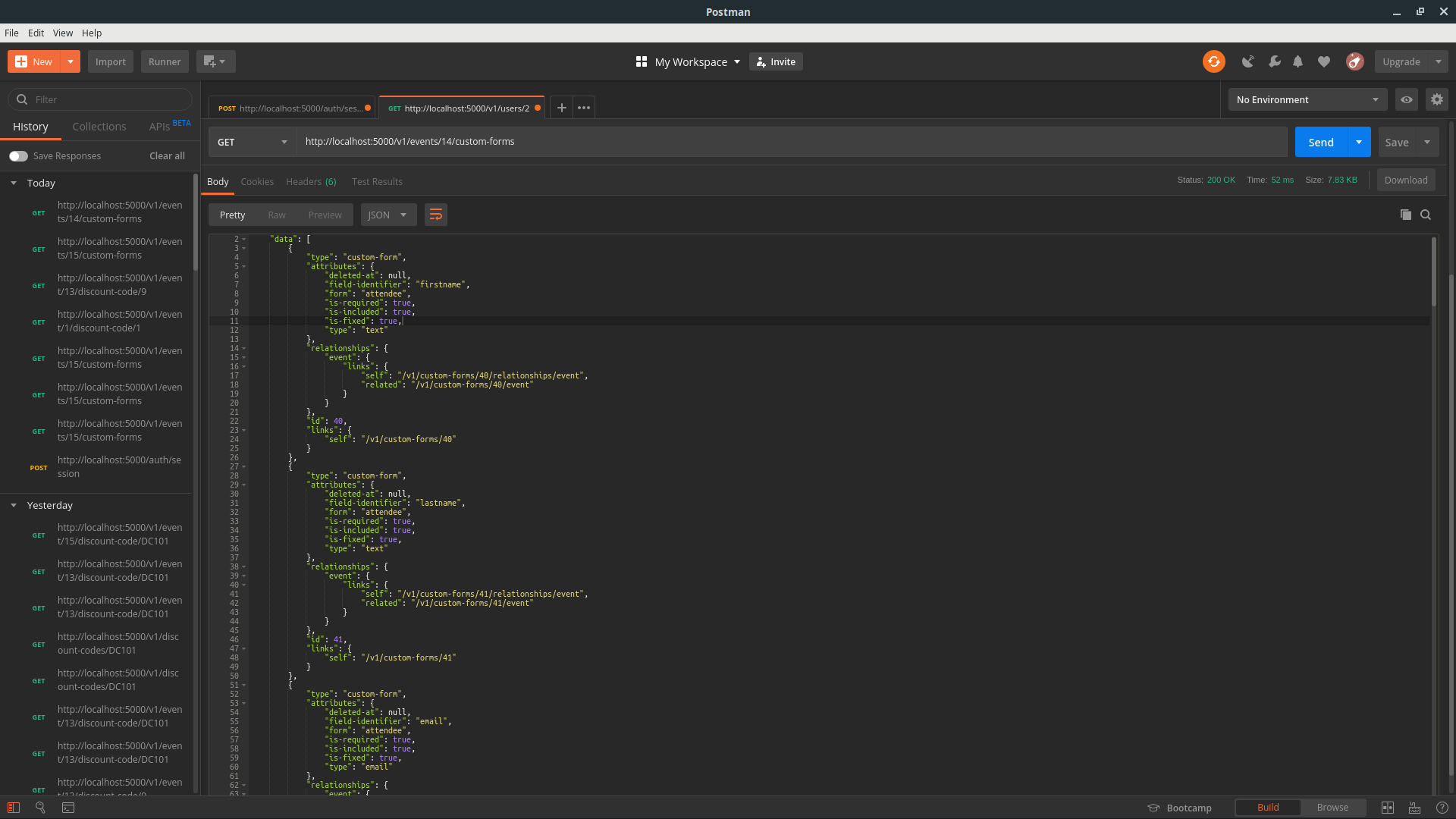
Task: Open the user avatar menu
Action: [x=1355, y=61]
